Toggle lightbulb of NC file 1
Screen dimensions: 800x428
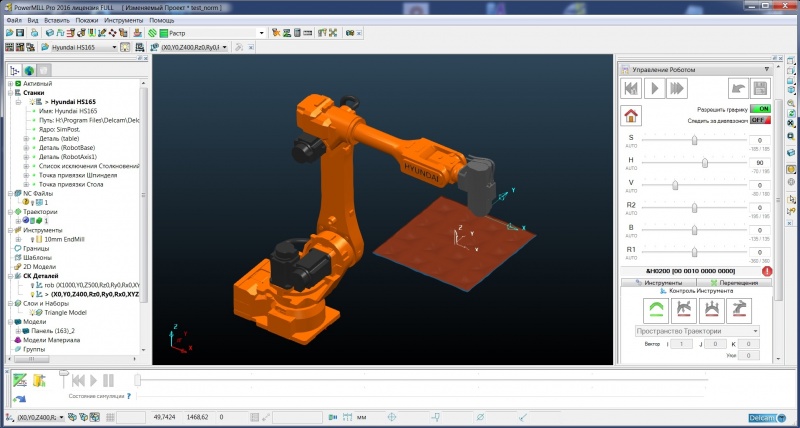33,203
